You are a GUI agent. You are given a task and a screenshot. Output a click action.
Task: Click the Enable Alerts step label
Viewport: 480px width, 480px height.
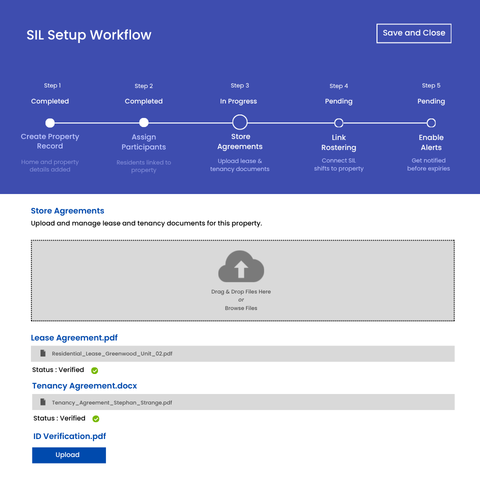(431, 142)
